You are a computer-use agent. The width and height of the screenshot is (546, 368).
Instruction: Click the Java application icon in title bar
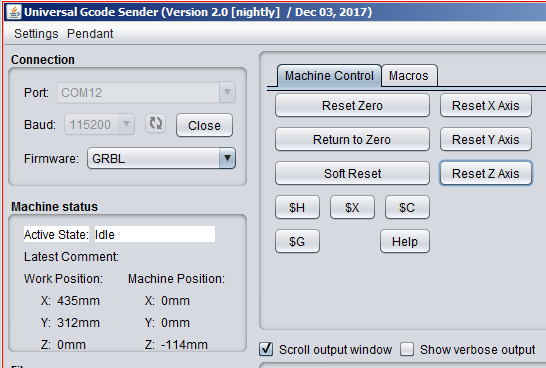14,12
